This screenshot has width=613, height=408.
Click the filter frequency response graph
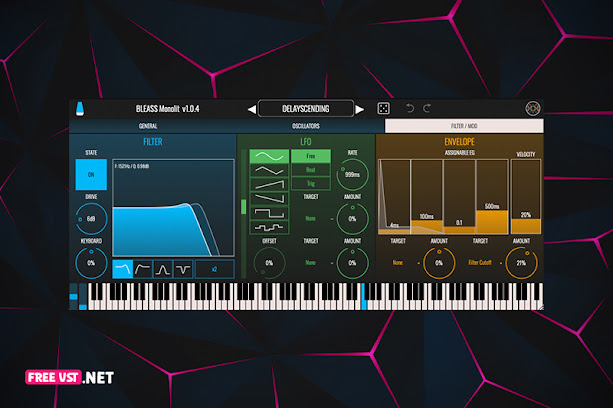click(173, 208)
